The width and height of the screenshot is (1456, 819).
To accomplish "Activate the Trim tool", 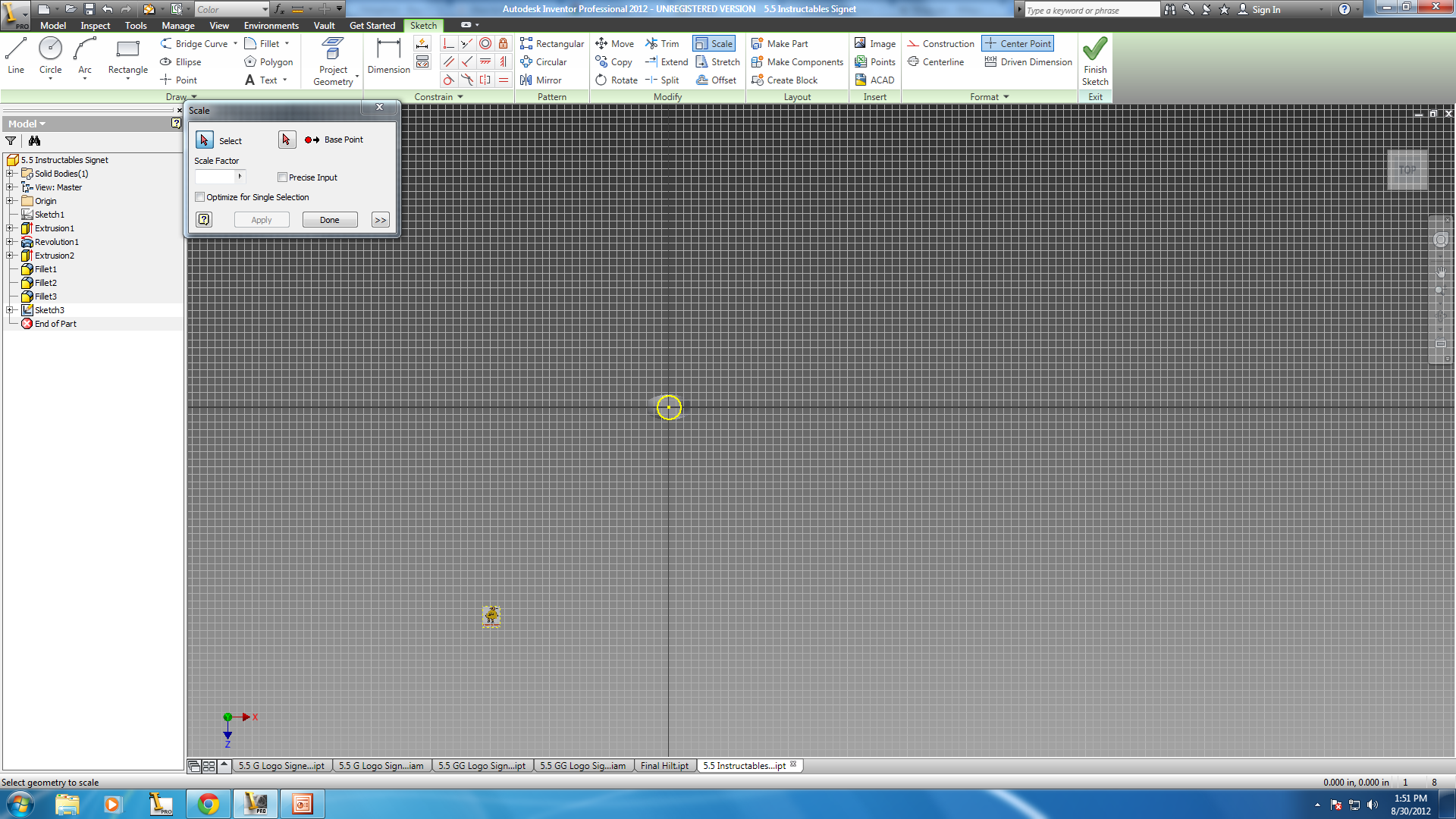I will click(x=662, y=44).
